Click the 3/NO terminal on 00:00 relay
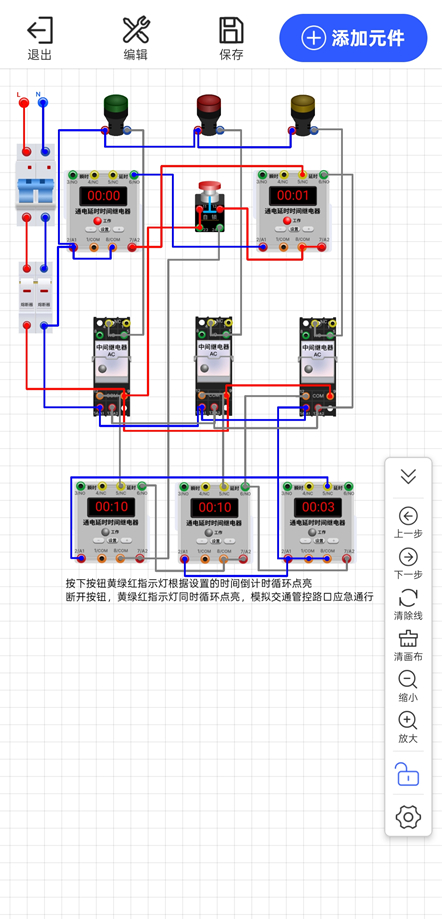The width and height of the screenshot is (445, 919). click(x=72, y=174)
